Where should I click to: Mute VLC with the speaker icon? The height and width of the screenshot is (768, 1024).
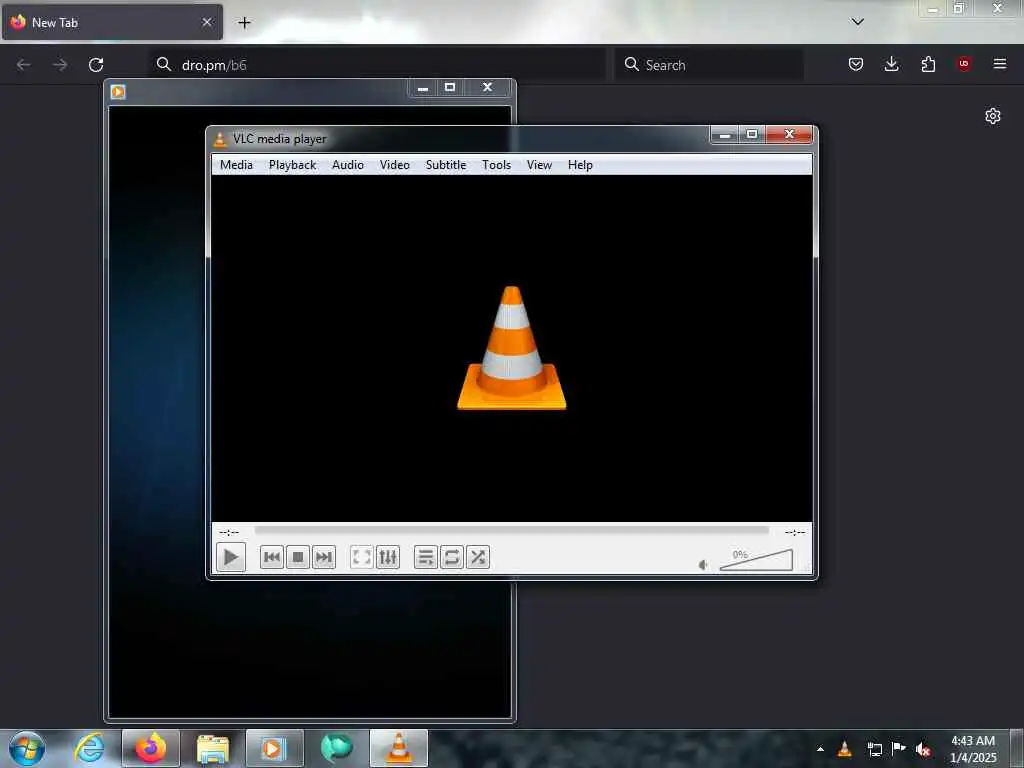pos(703,564)
